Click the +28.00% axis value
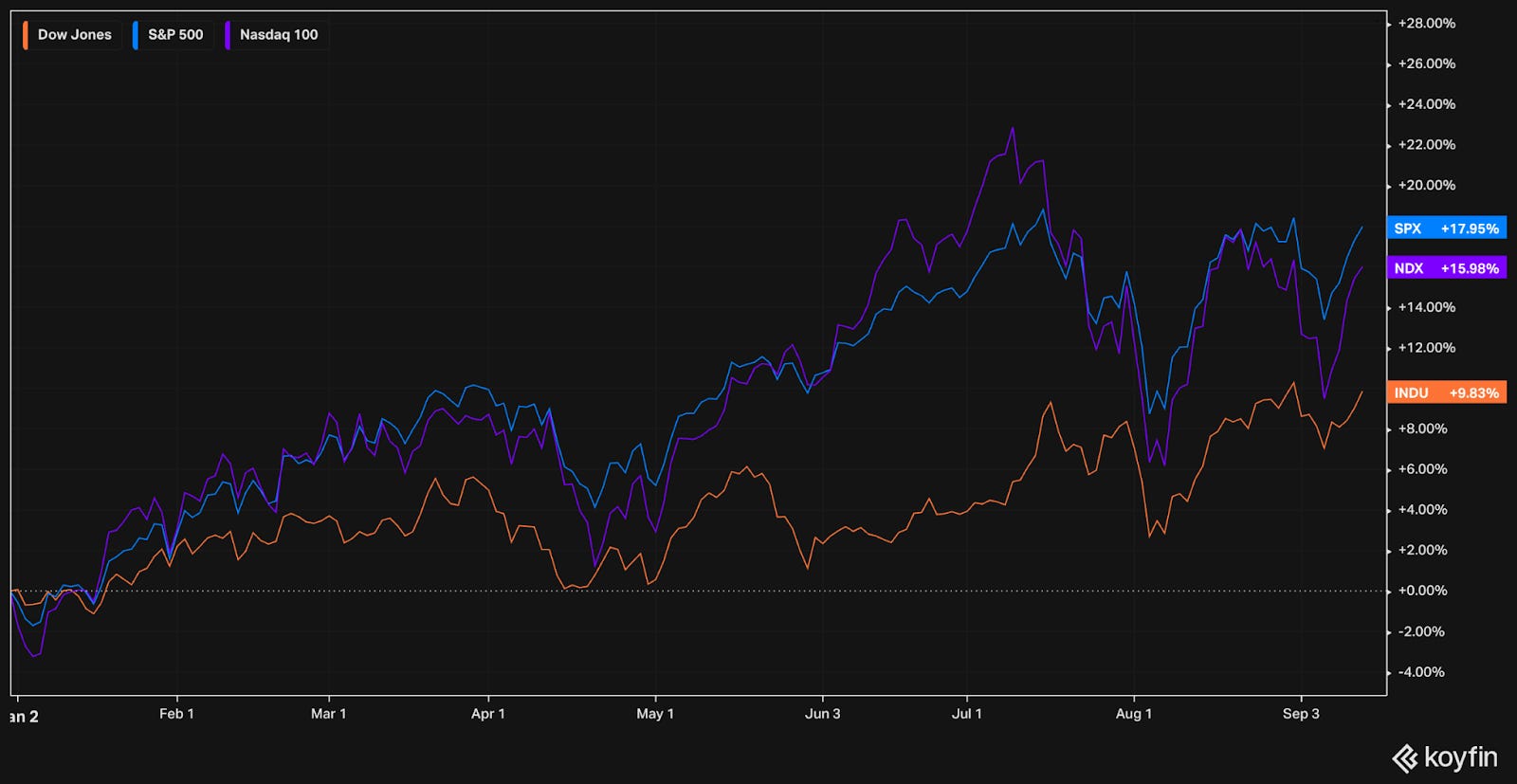The height and width of the screenshot is (784, 1517). coord(1427,24)
